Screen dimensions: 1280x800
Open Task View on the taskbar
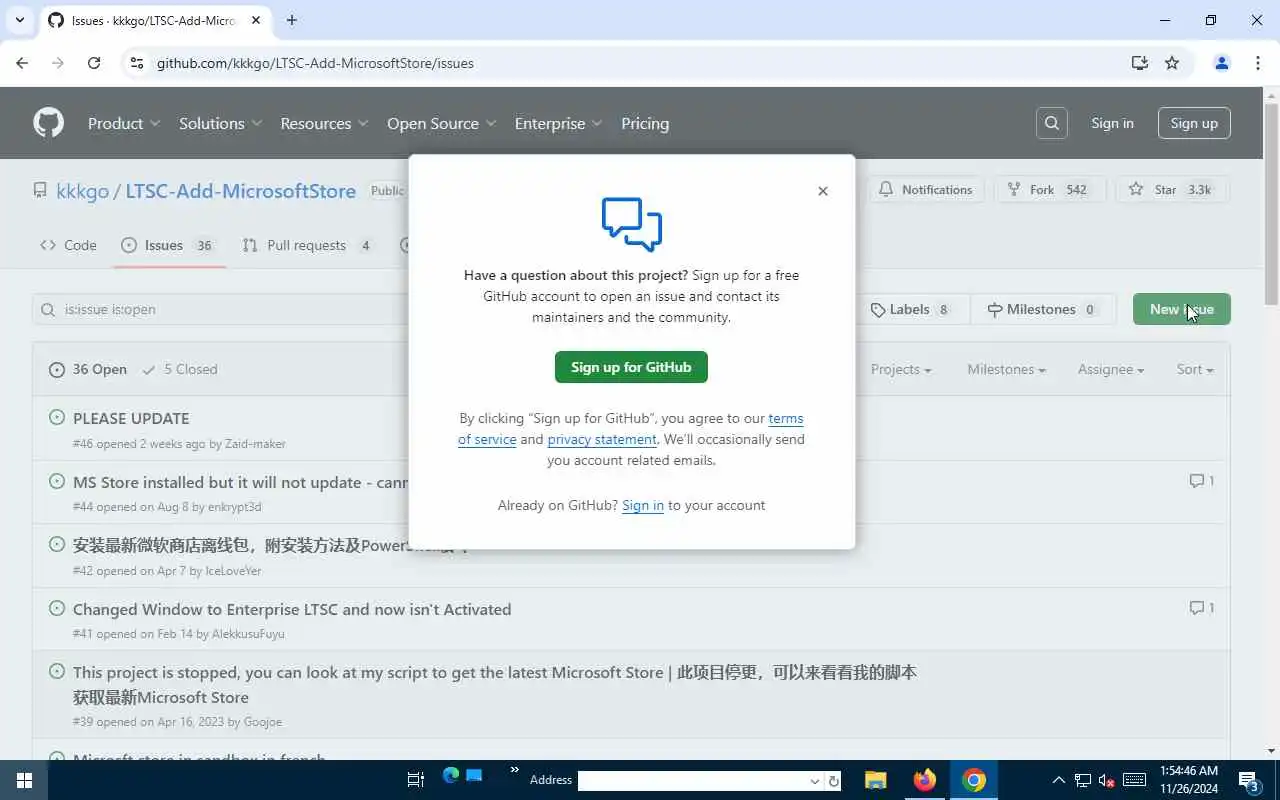click(416, 780)
